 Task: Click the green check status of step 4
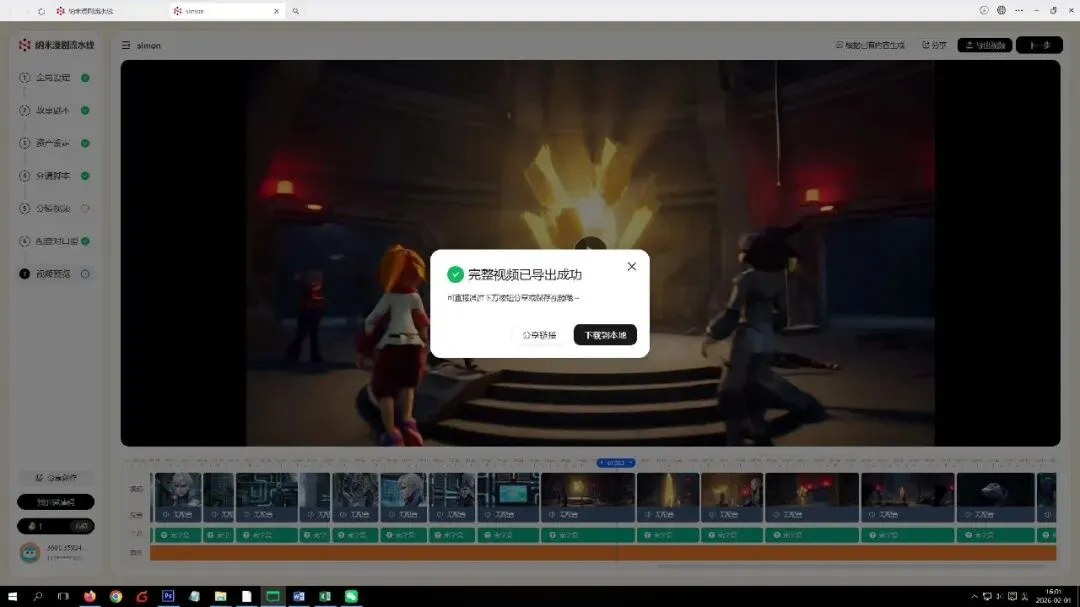85,176
